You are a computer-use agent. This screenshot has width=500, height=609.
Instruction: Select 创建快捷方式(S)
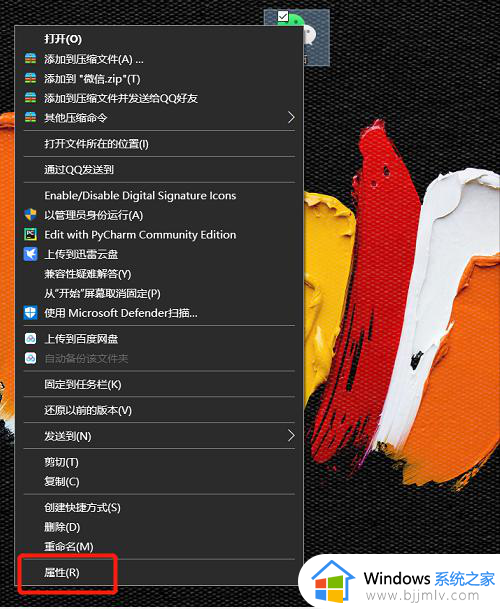coord(159,507)
